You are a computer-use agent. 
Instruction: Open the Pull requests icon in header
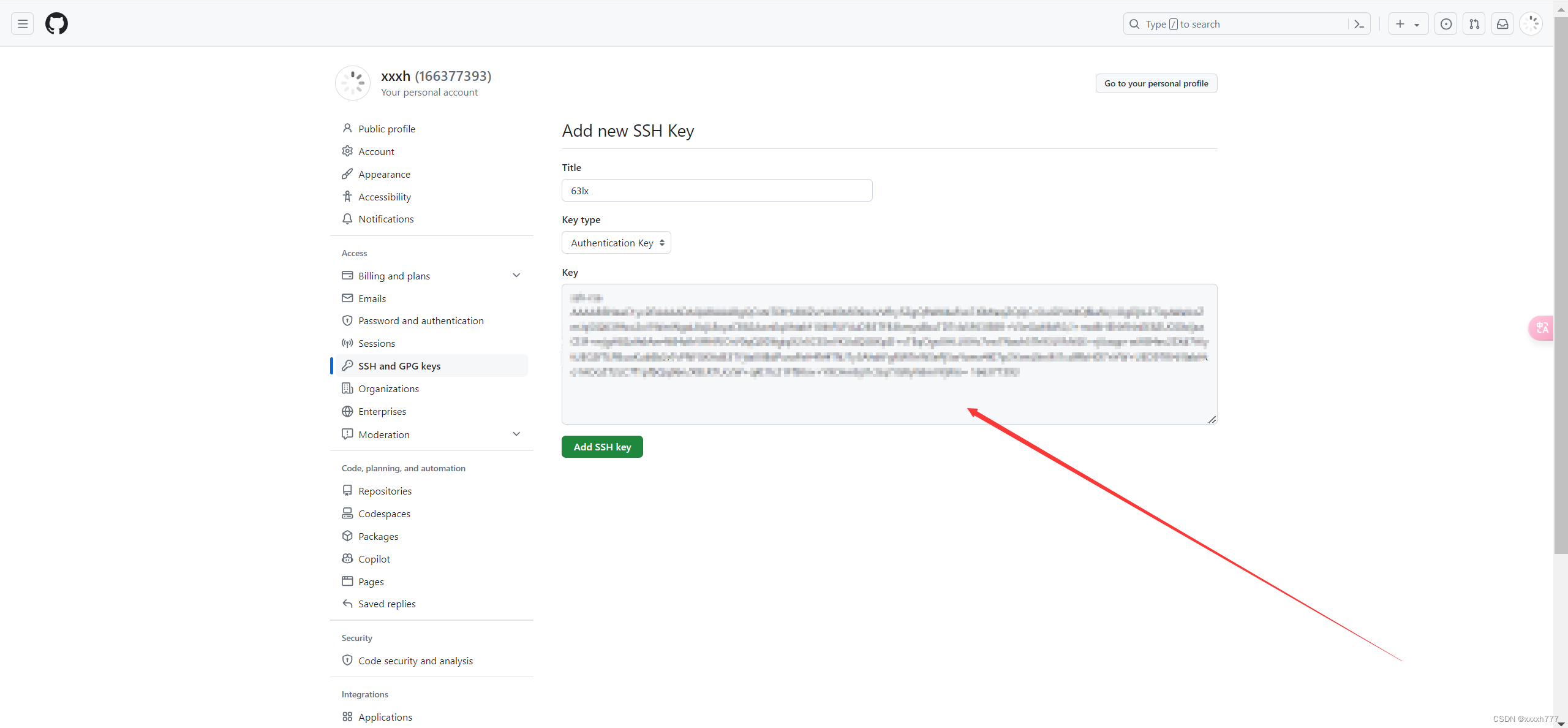pyautogui.click(x=1474, y=24)
